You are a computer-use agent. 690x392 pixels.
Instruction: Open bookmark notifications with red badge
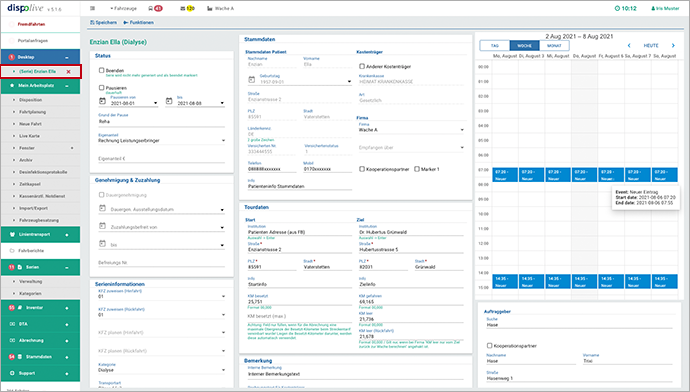point(155,8)
